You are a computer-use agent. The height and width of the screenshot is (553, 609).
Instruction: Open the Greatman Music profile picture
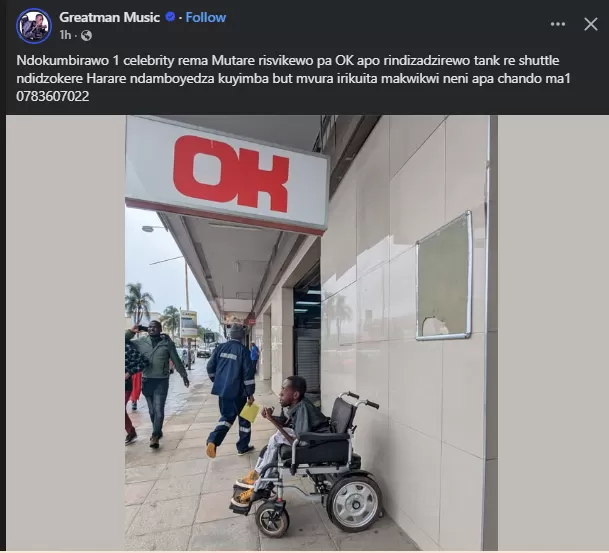tap(34, 26)
